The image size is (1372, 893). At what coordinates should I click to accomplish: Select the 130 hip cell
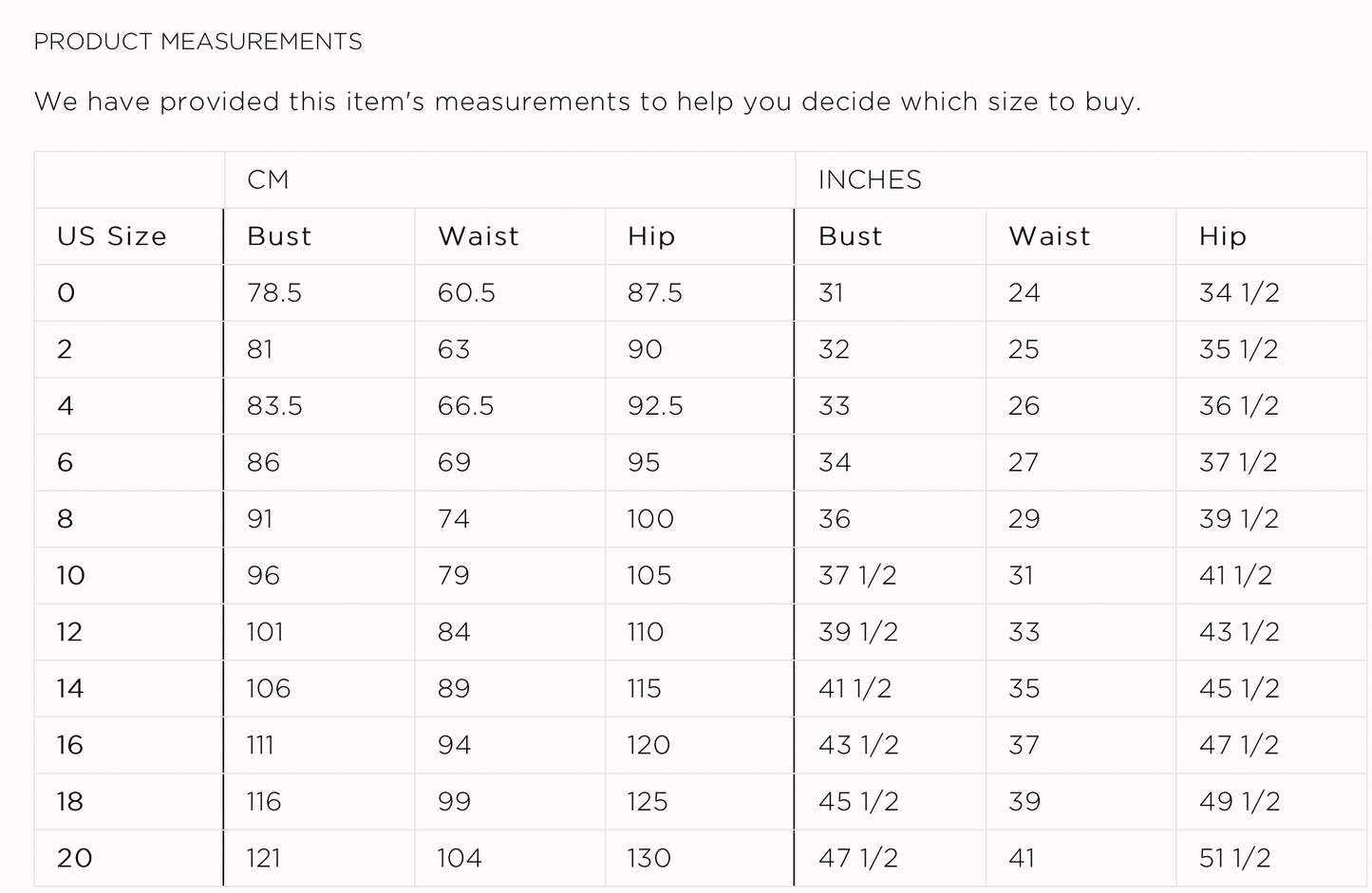[x=649, y=858]
